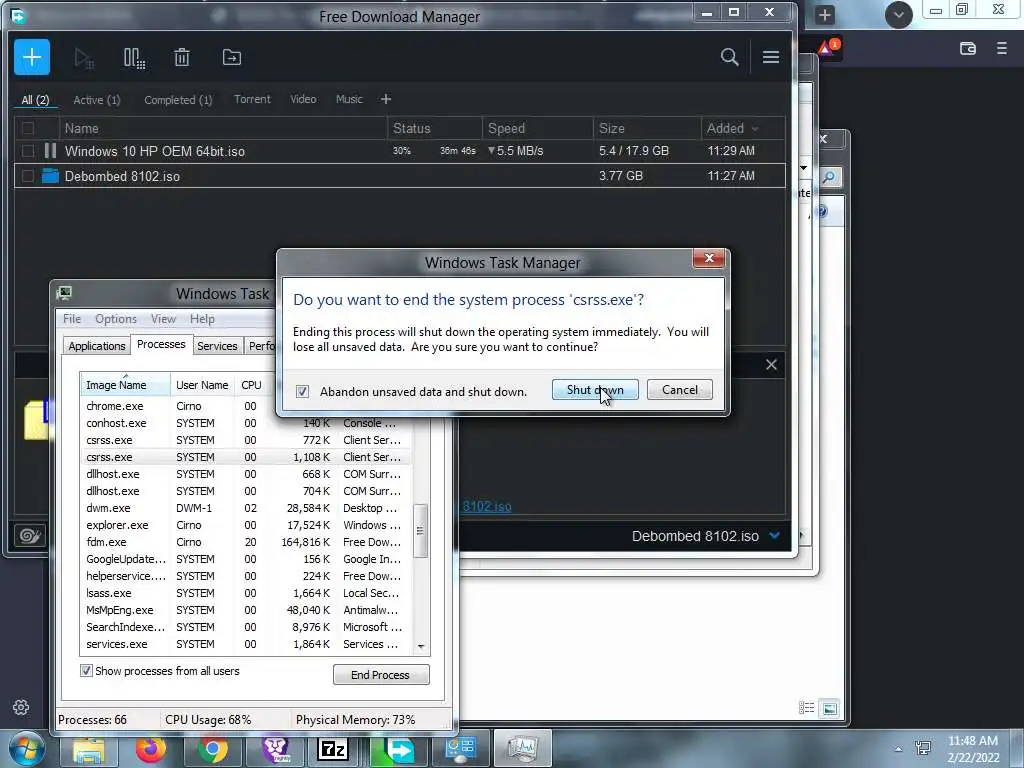
Task: Open Free Download Manager taskbar icon
Action: 399,750
